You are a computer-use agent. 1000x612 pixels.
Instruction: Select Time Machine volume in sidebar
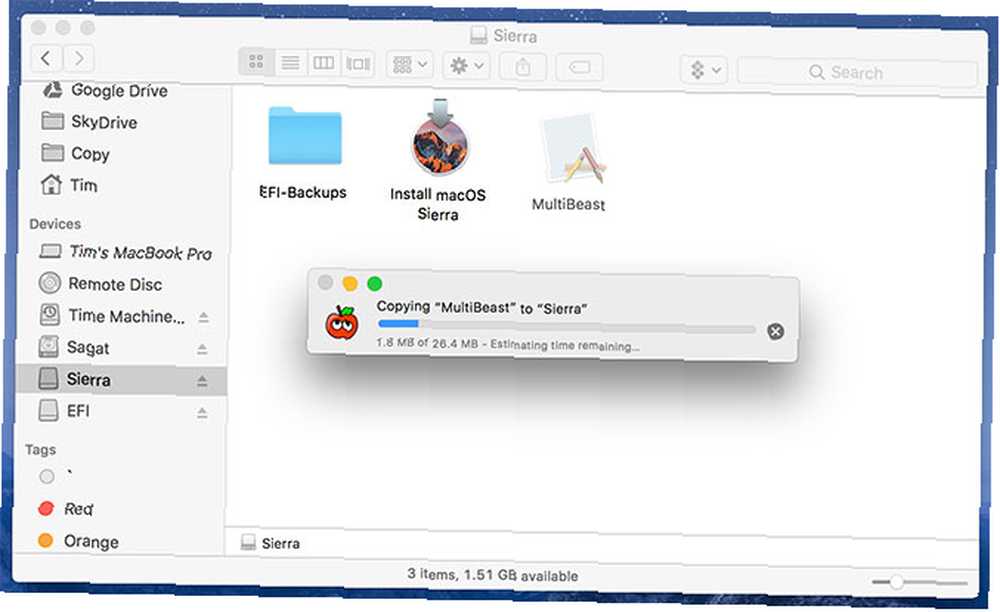click(112, 316)
